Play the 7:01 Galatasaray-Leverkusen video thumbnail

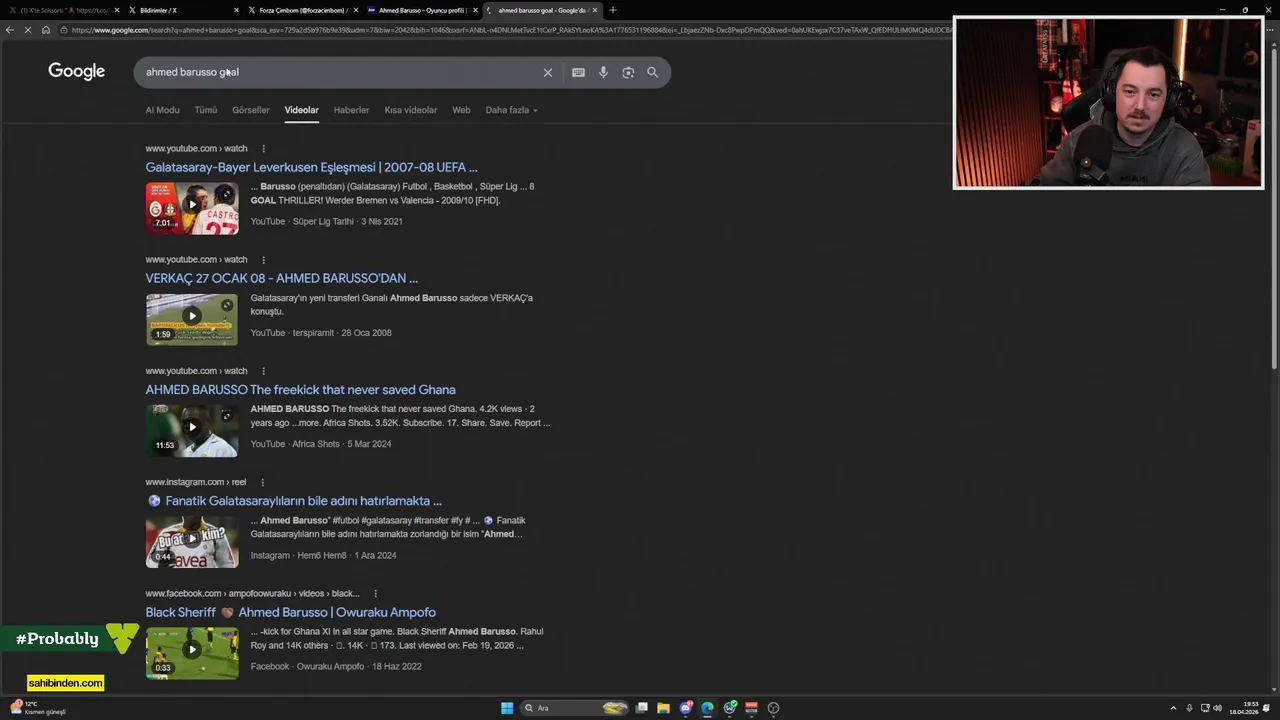pos(192,208)
